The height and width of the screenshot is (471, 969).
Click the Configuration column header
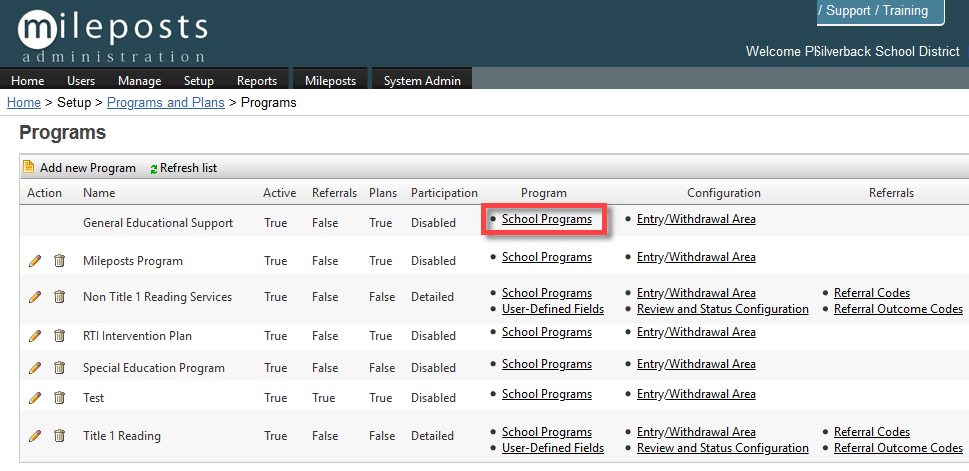click(724, 193)
